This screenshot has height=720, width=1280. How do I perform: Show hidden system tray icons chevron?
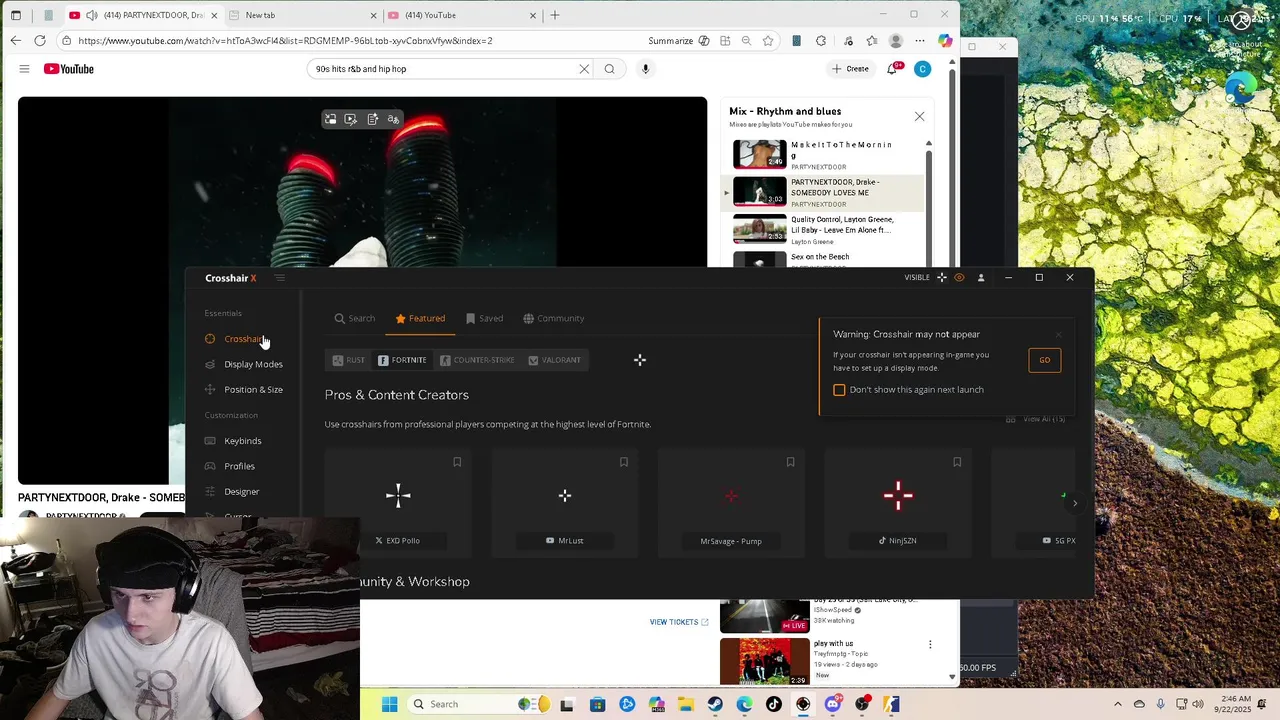tap(1118, 704)
